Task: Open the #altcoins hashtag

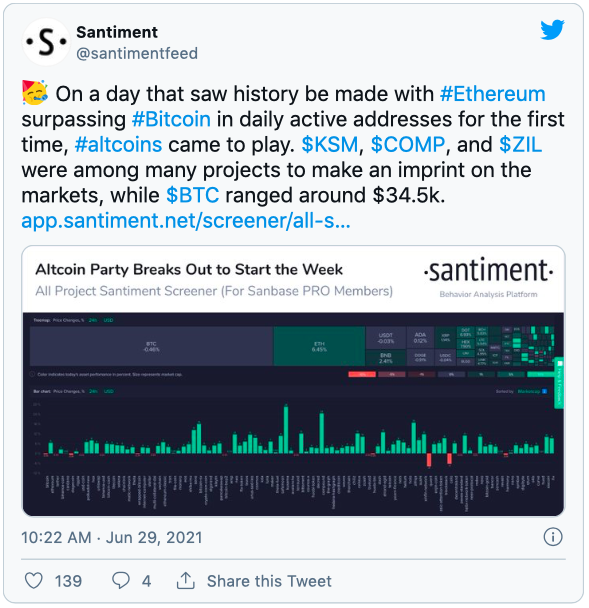Action: coord(118,145)
